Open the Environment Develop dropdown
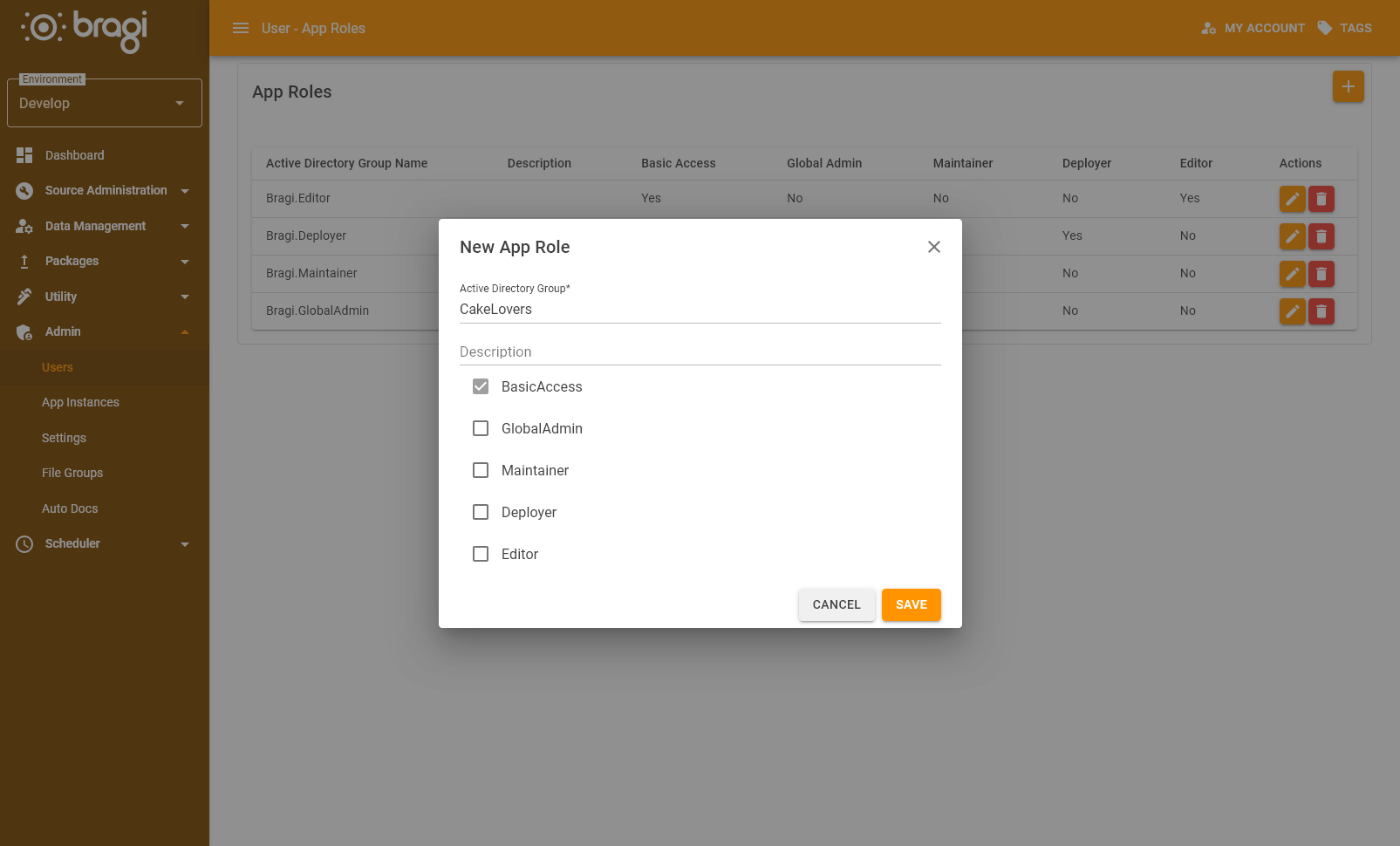Screen dimensions: 1400x846 [105, 103]
